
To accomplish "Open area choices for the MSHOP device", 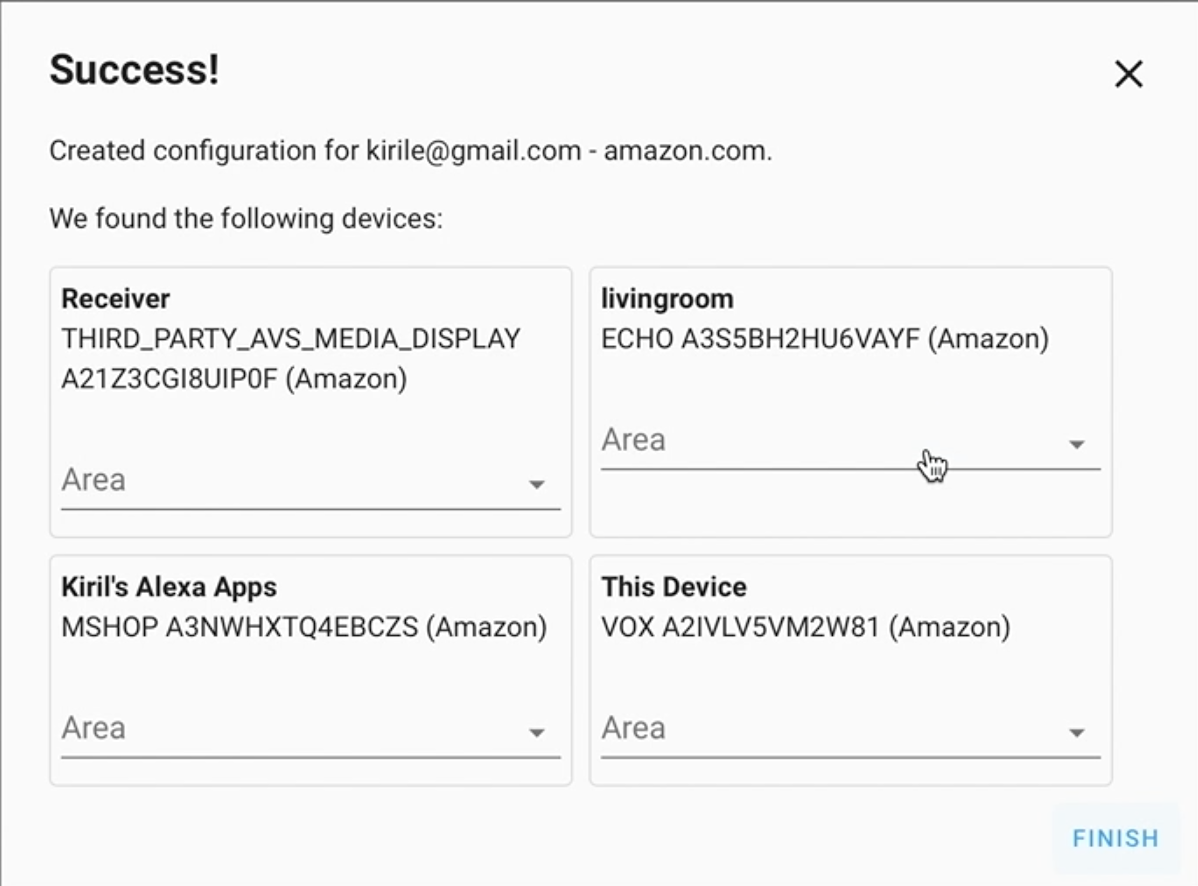I will pyautogui.click(x=538, y=732).
